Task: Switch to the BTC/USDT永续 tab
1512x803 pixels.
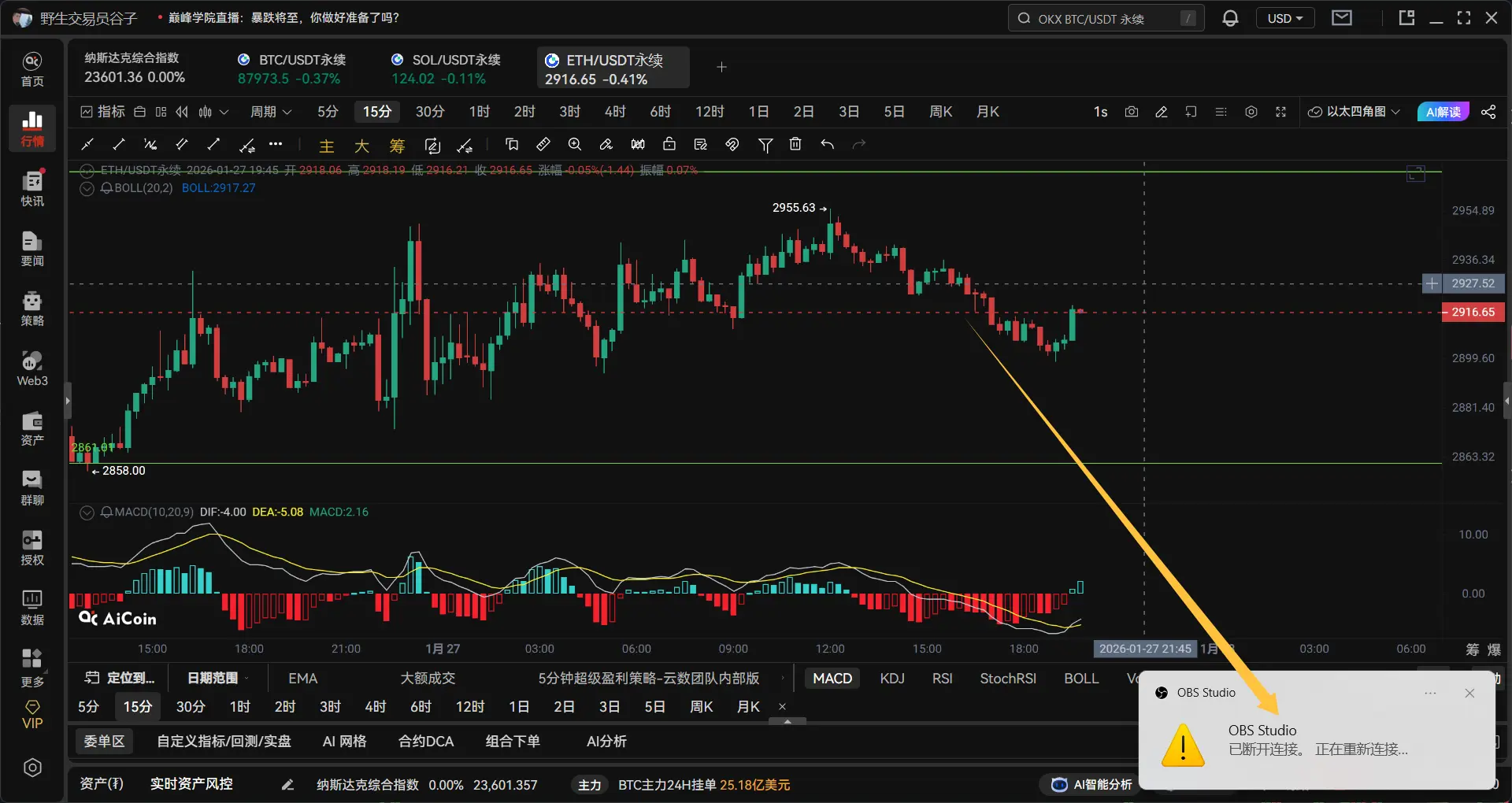Action: point(292,68)
